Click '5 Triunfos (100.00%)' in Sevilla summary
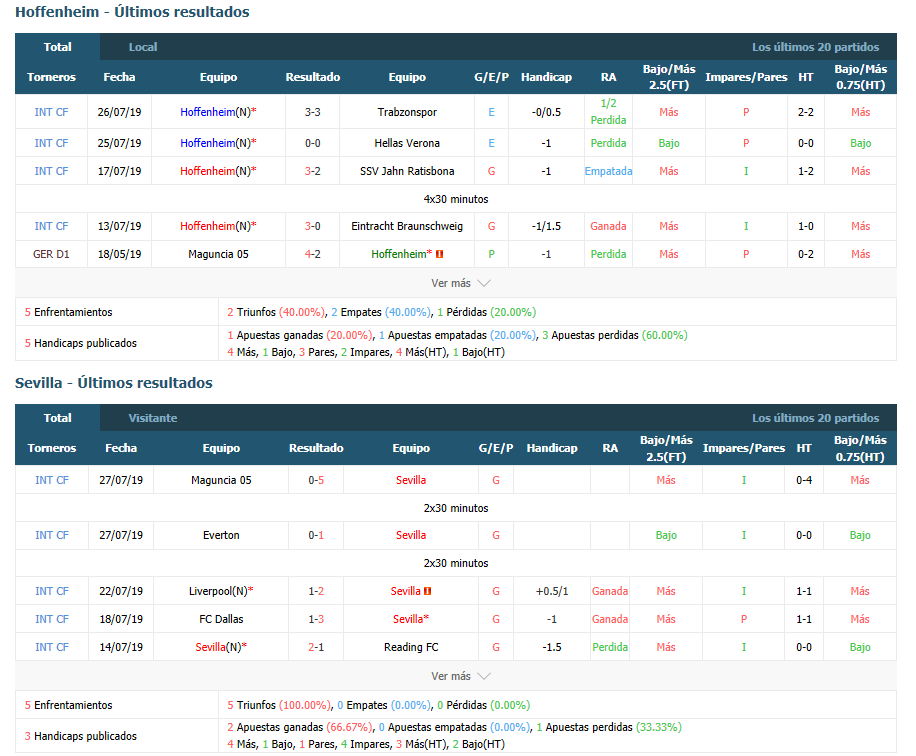Viewport: 916px width, 756px height. click(279, 705)
